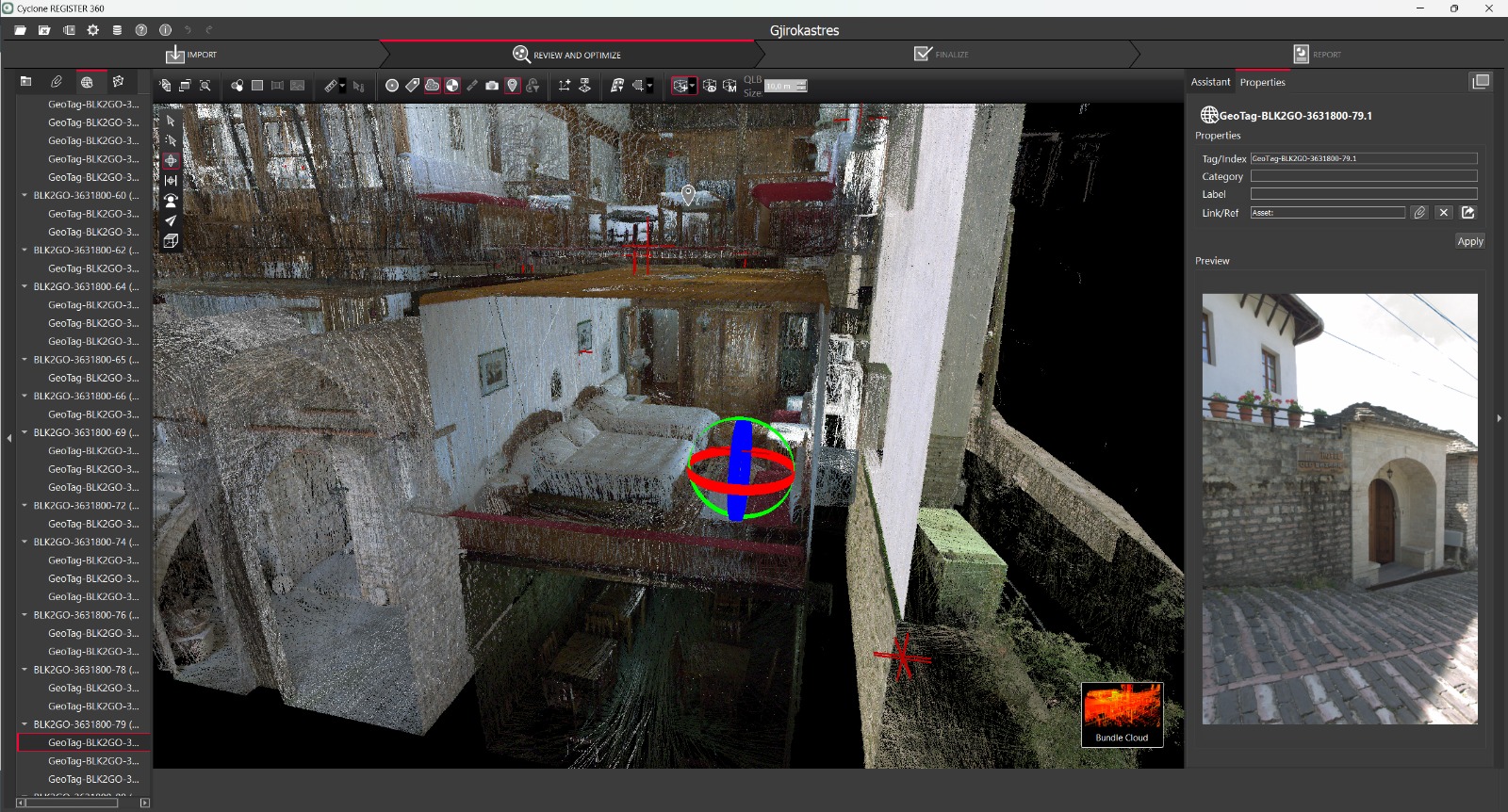This screenshot has height=812, width=1508.
Task: Clear the Link/Ref with X button
Action: (1444, 213)
